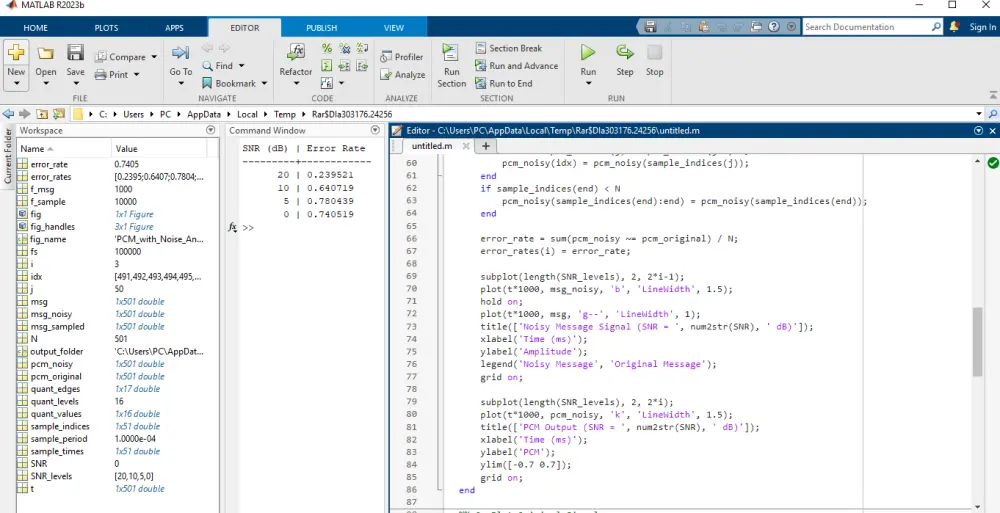Screen dimensions: 1000x513
Task: Sort Workspace by the Name column header
Action: pyautogui.click(x=64, y=149)
